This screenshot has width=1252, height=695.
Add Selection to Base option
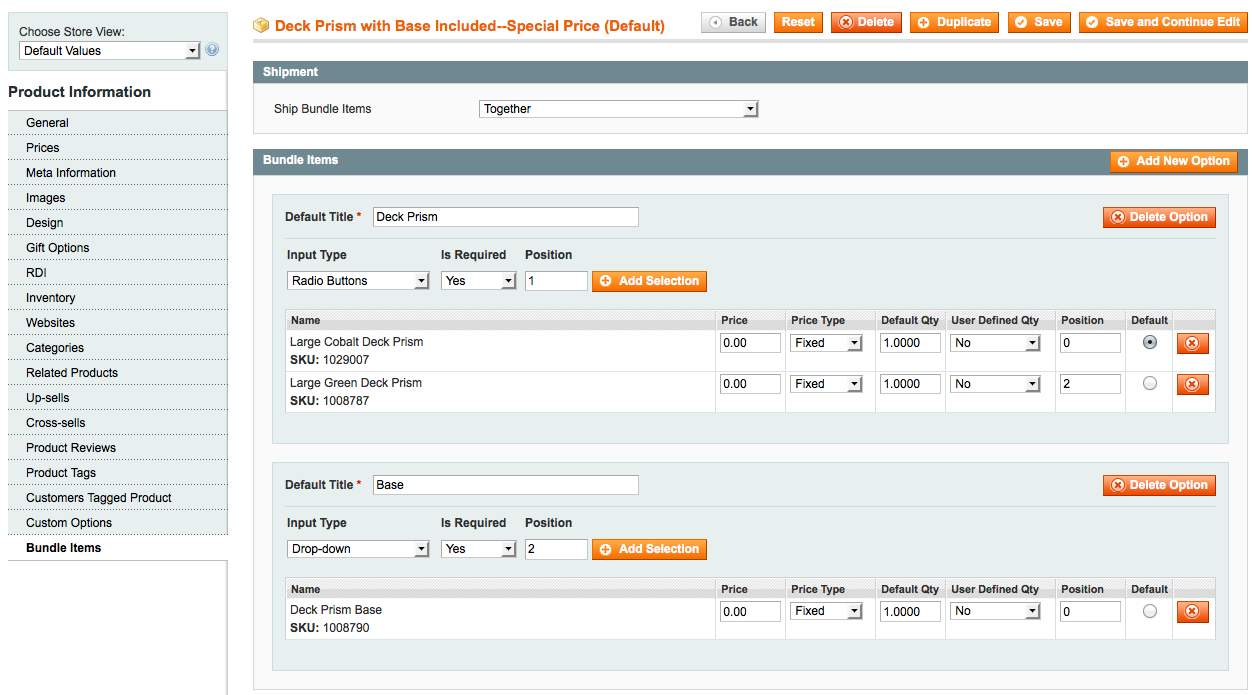pos(649,549)
